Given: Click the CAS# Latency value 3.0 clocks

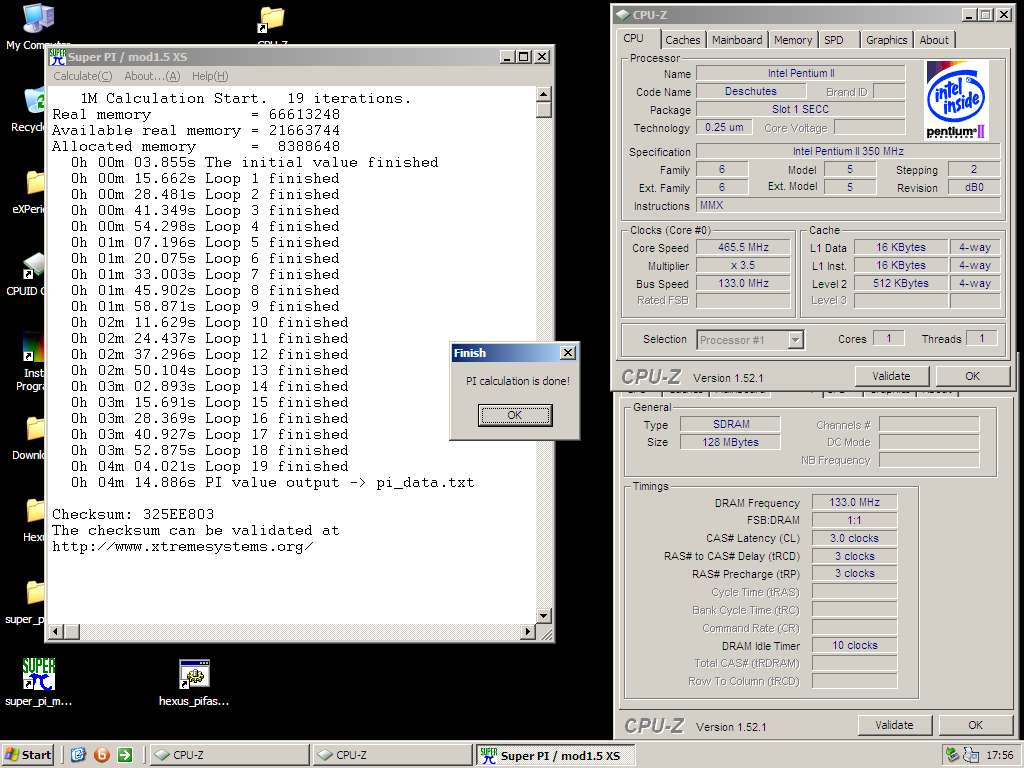Looking at the screenshot, I should point(854,538).
